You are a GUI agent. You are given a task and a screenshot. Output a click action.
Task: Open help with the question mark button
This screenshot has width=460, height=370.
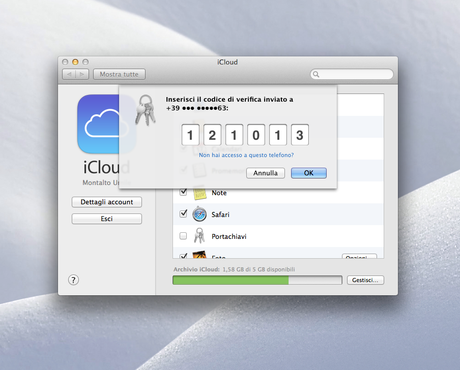pos(73,280)
